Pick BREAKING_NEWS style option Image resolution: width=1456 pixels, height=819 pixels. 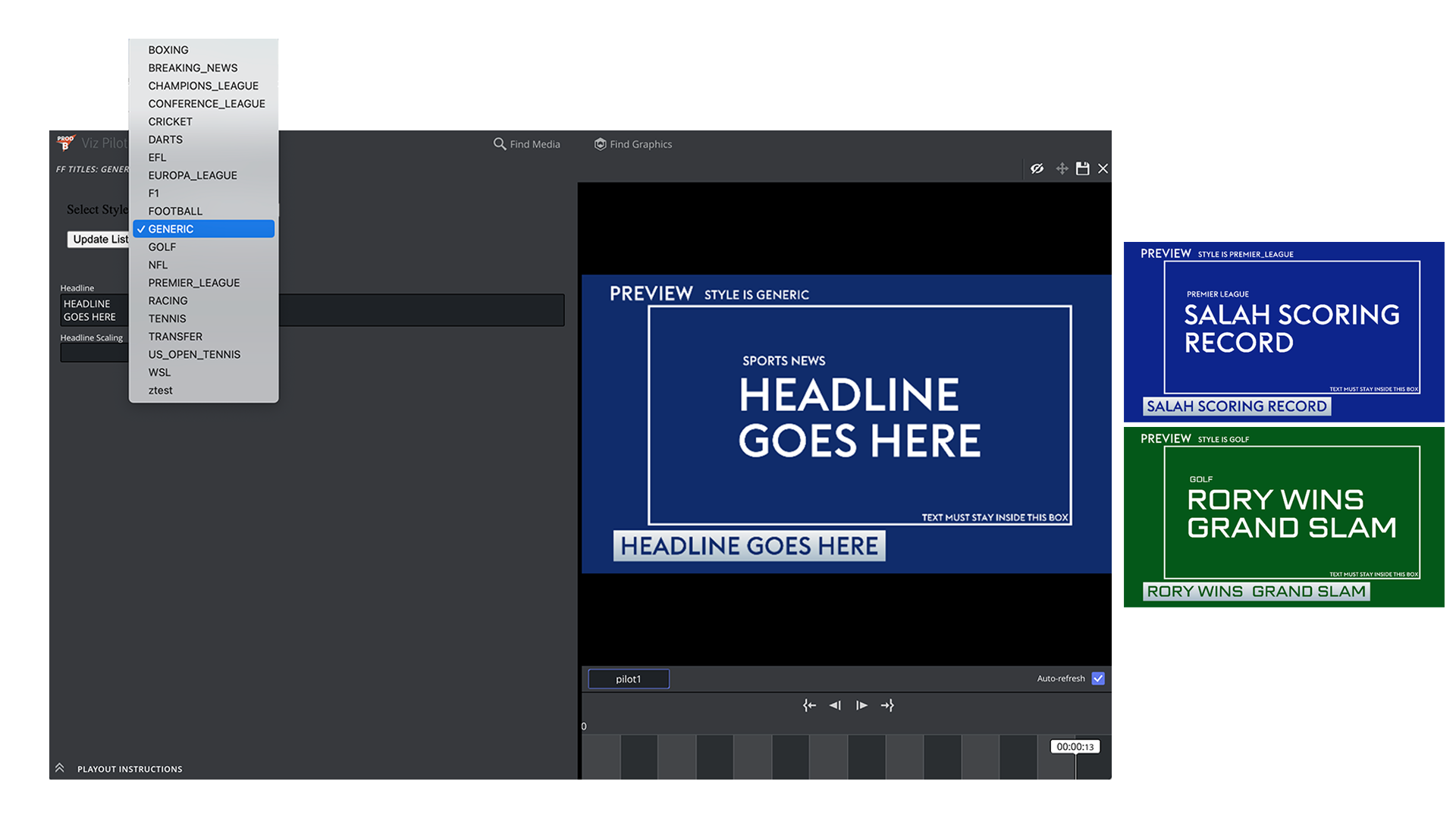(x=193, y=68)
